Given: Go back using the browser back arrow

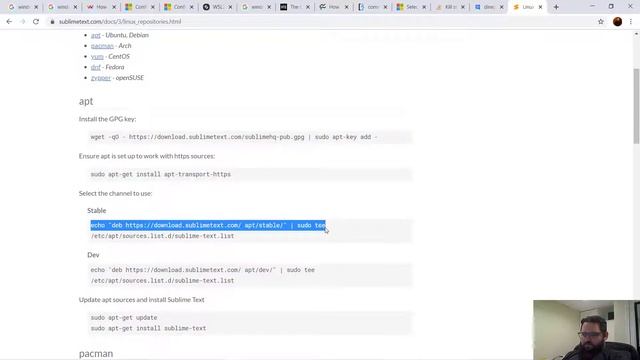Looking at the screenshot, I should pos(9,22).
